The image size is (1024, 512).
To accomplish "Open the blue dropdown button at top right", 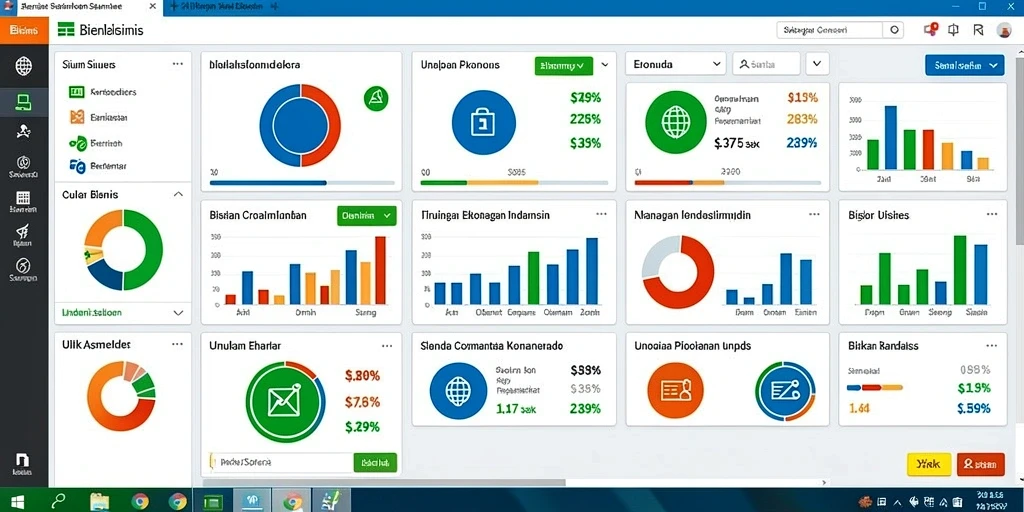I will click(965, 65).
